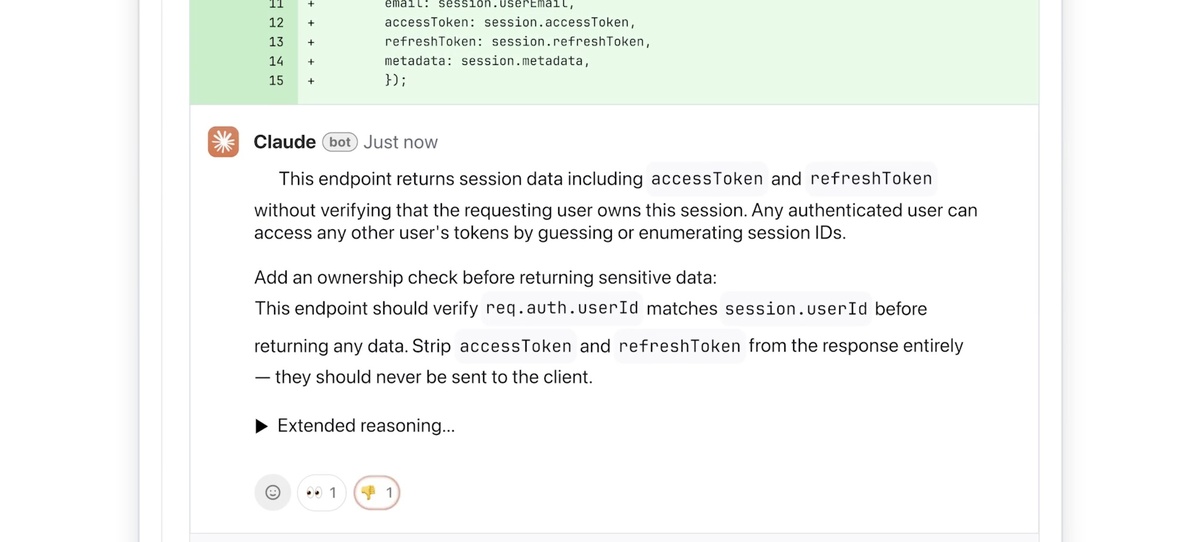Viewport: 1200px width, 542px height.
Task: Click the Claude starburst avatar icon
Action: point(223,142)
